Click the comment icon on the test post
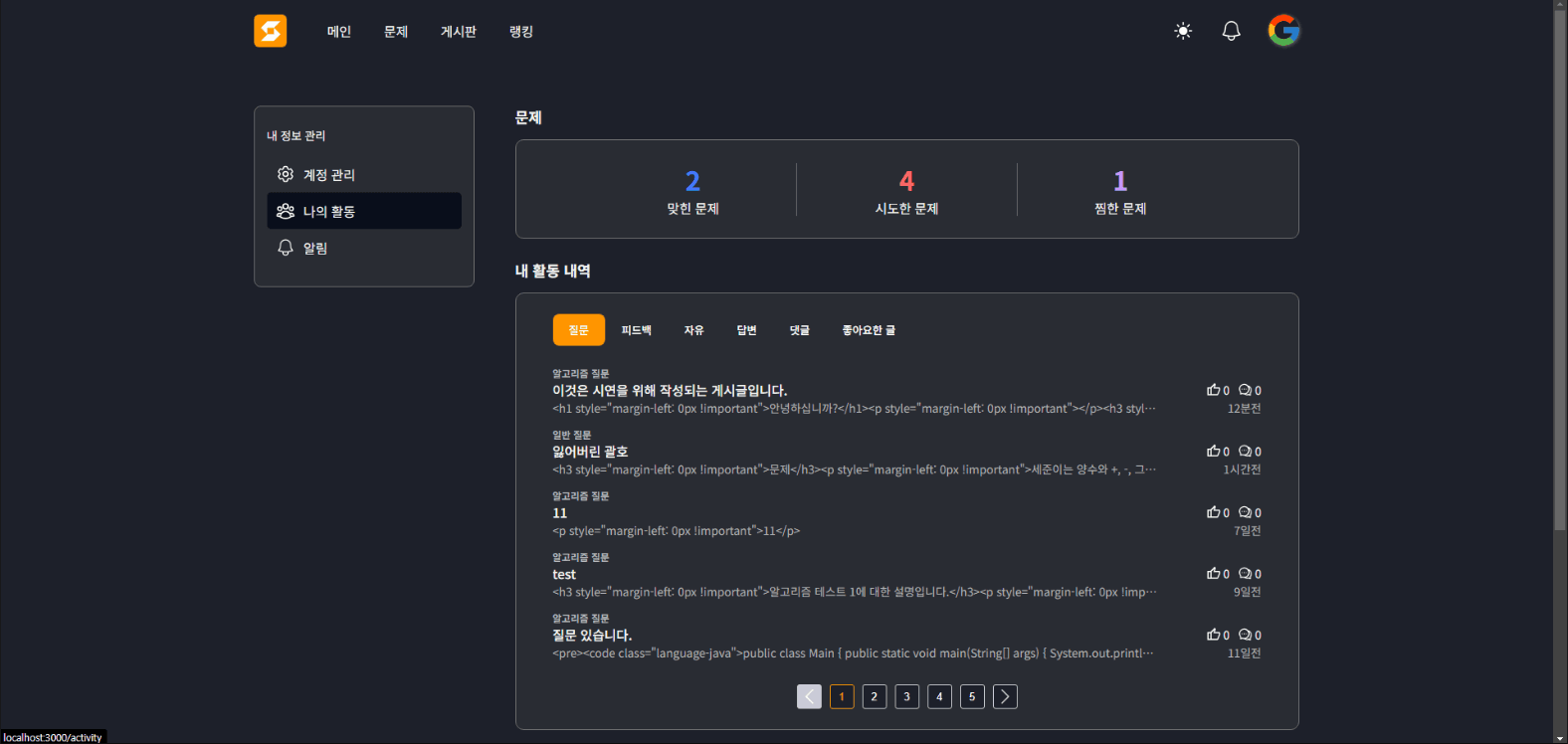Viewport: 1568px width, 744px height. point(1245,574)
